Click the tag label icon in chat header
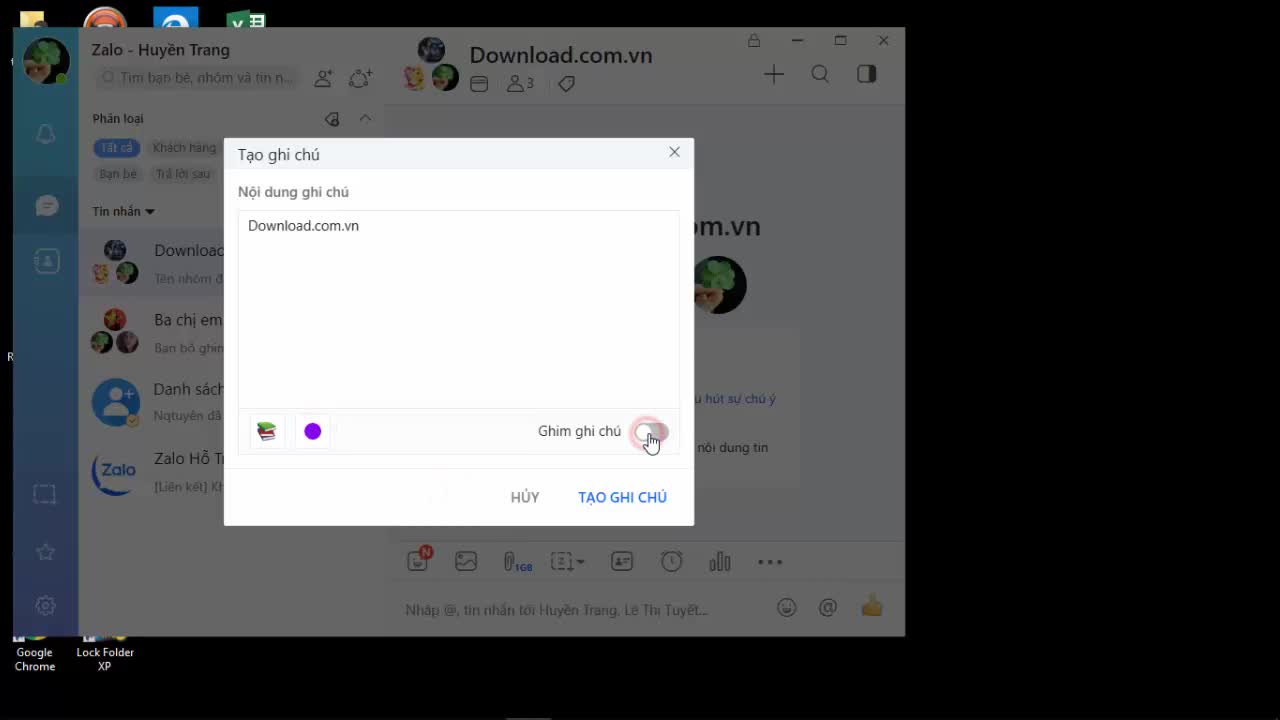 point(566,84)
